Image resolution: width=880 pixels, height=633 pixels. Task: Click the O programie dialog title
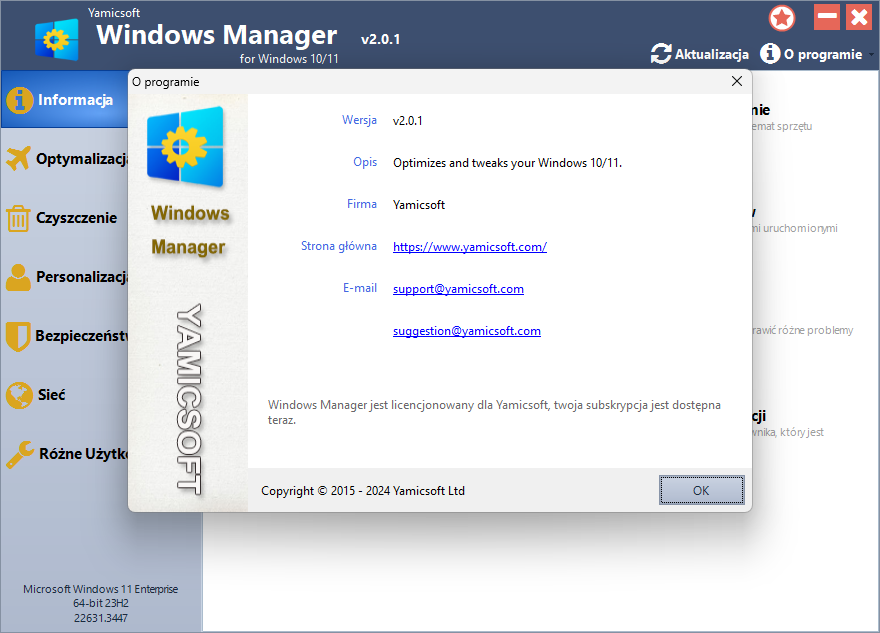pyautogui.click(x=166, y=82)
